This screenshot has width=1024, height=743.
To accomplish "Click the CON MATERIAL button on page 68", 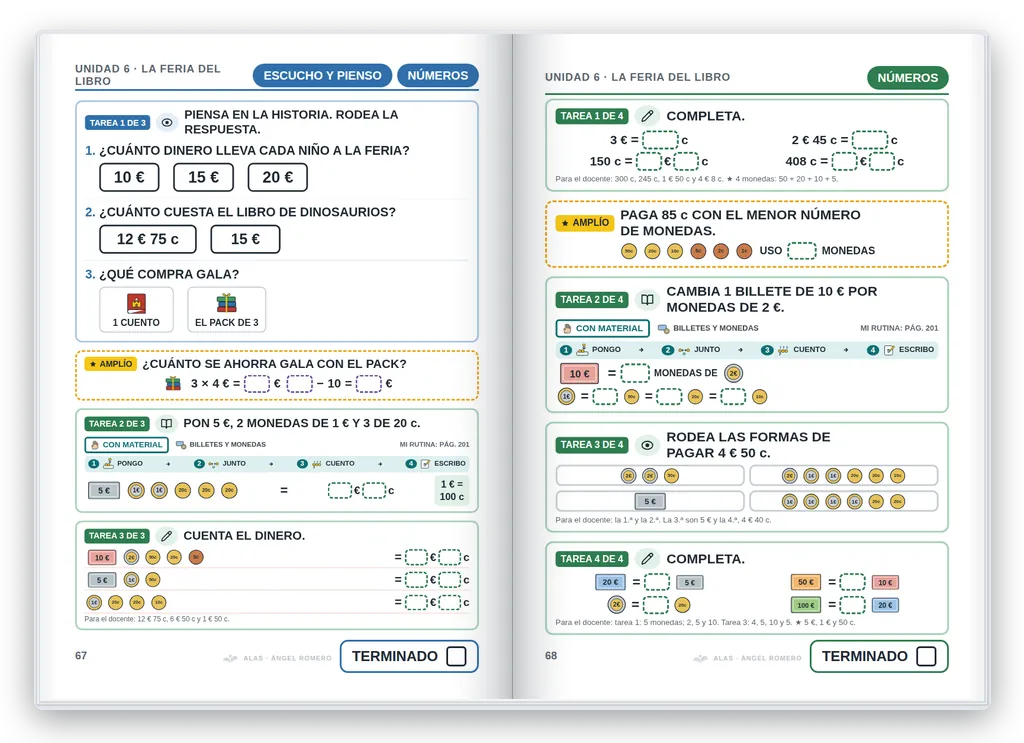I will click(x=602, y=328).
